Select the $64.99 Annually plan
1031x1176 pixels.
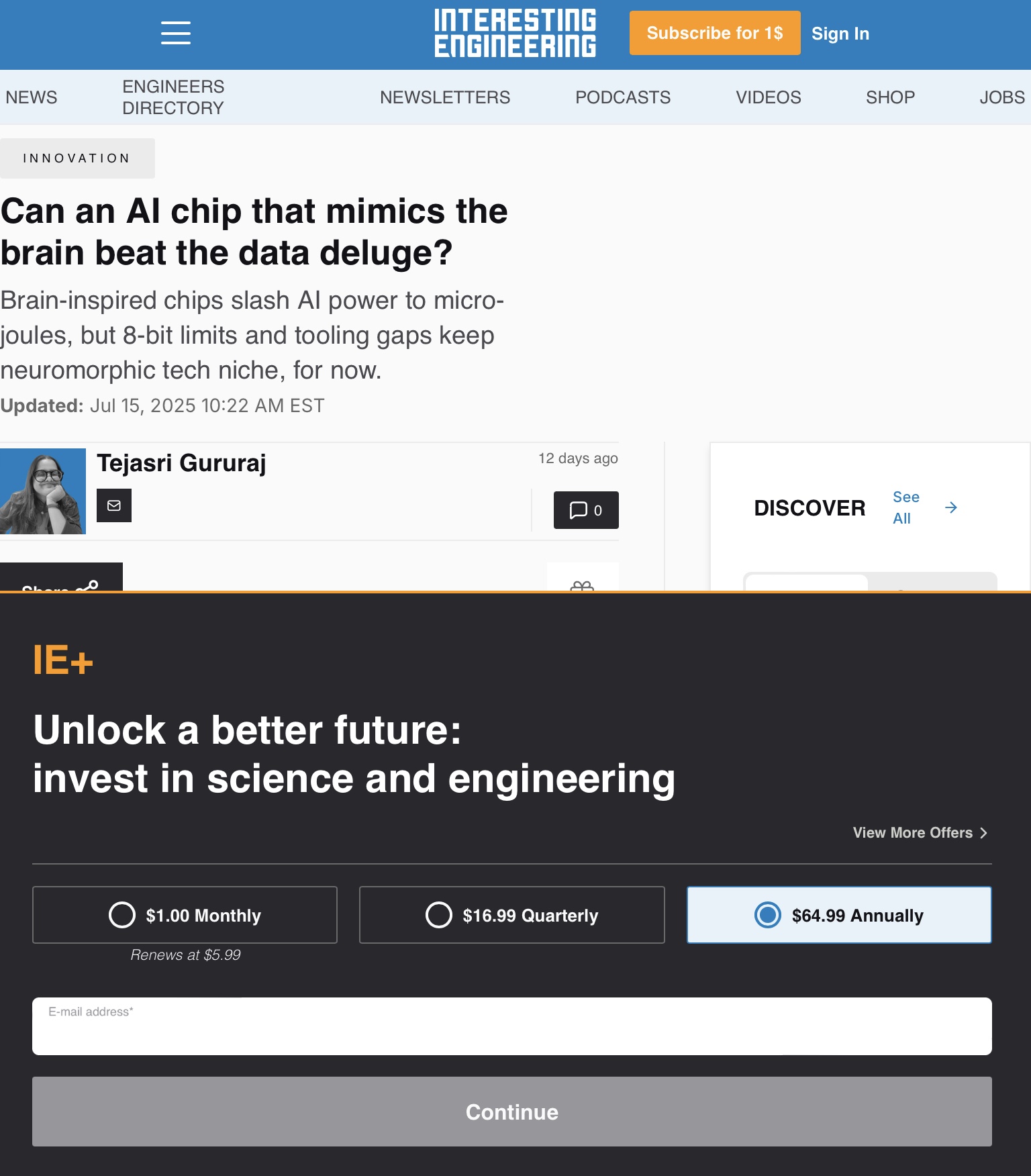click(838, 915)
